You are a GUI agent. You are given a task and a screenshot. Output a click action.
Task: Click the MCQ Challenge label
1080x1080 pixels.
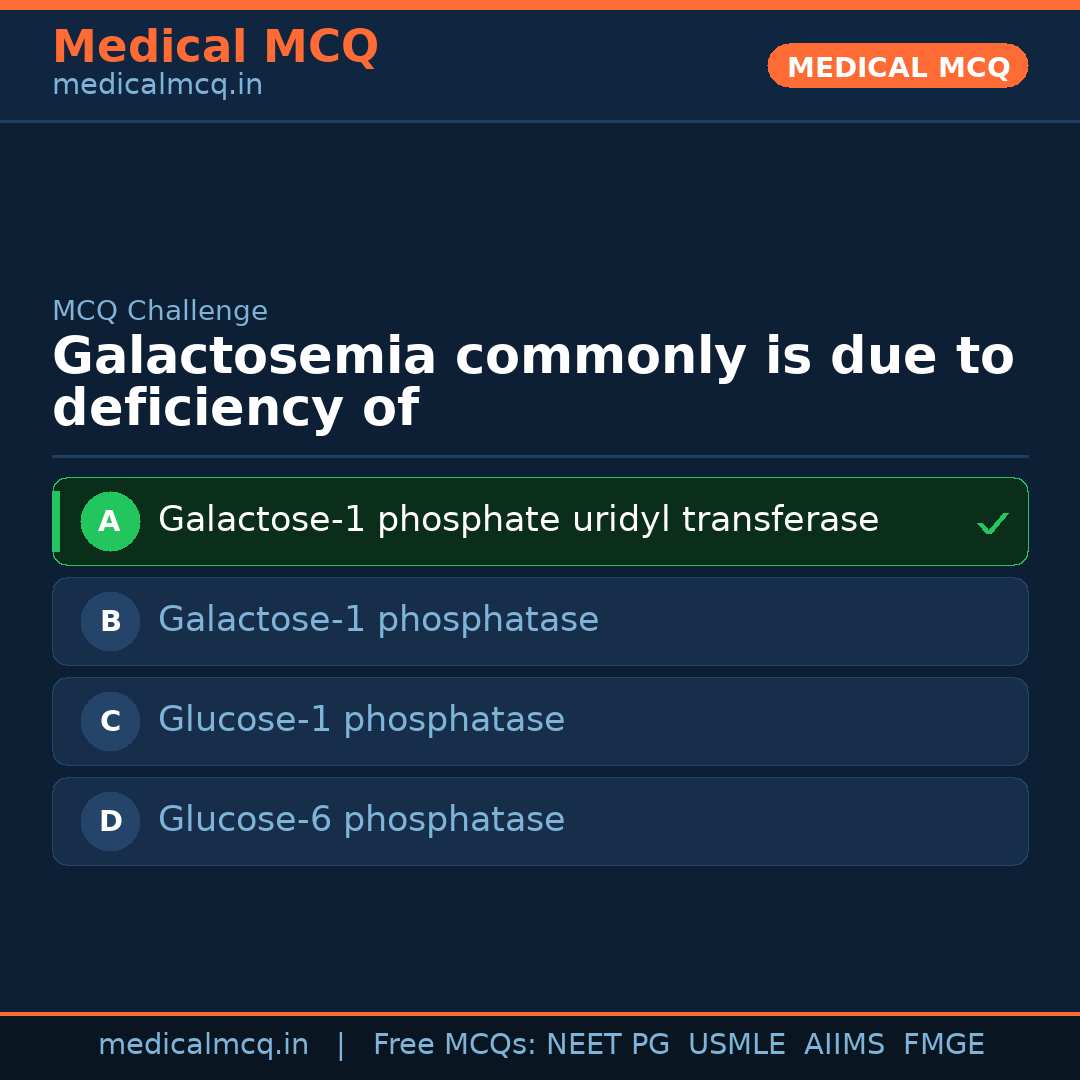point(160,311)
